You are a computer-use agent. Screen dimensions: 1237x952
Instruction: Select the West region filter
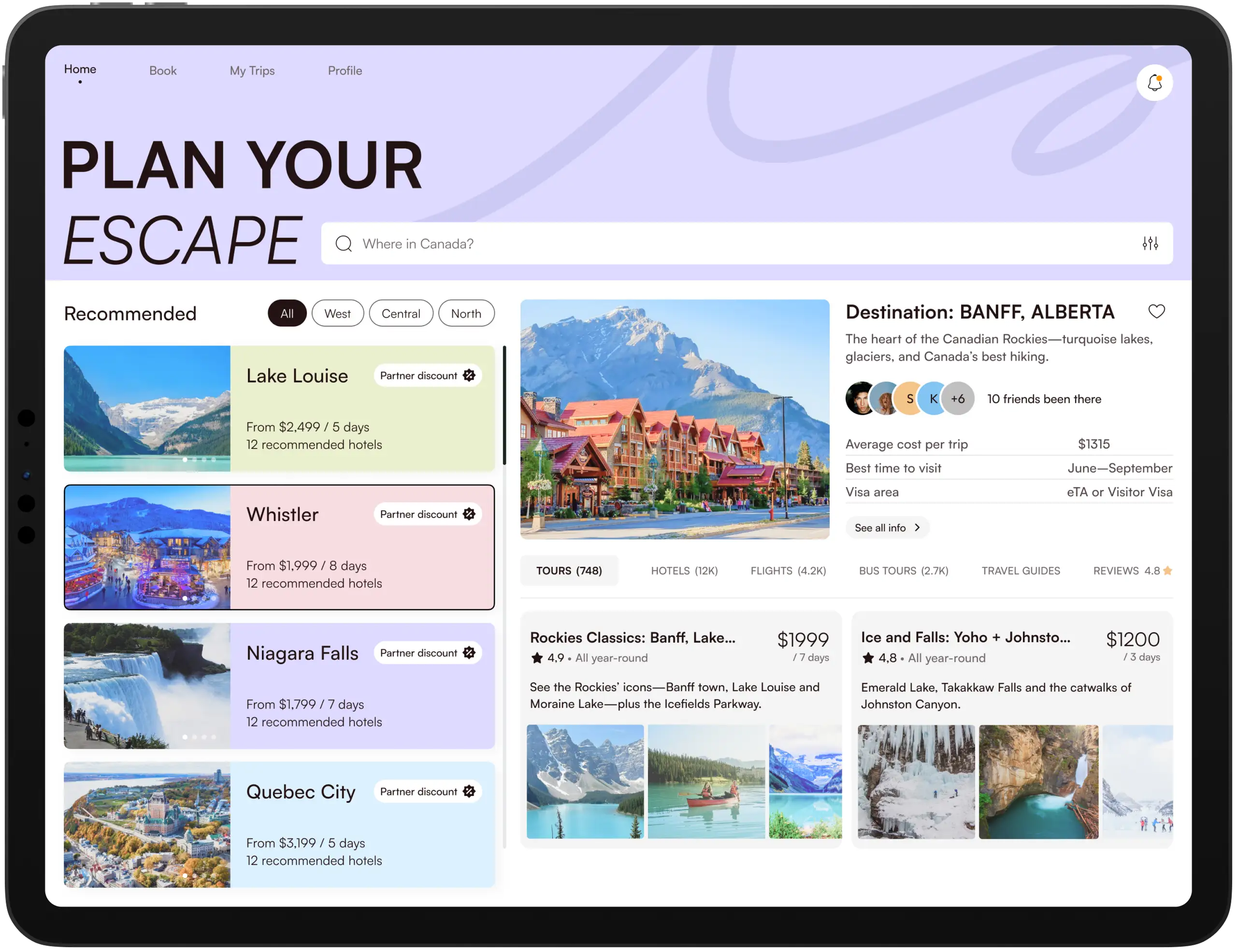tap(338, 313)
